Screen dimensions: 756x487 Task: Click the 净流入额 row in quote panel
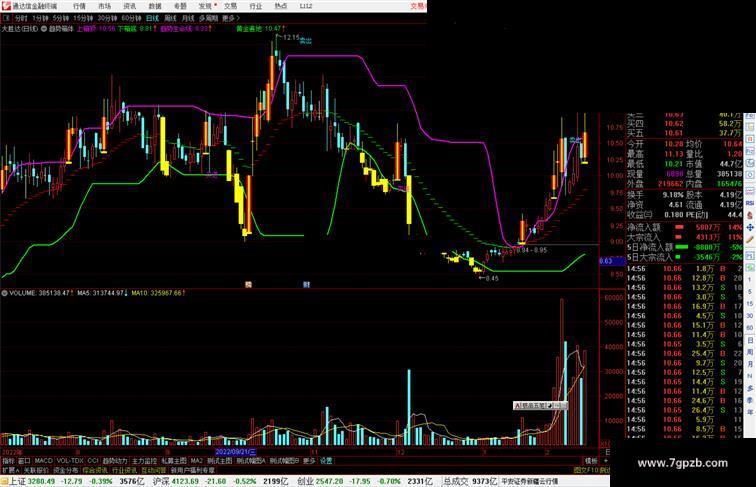(685, 227)
